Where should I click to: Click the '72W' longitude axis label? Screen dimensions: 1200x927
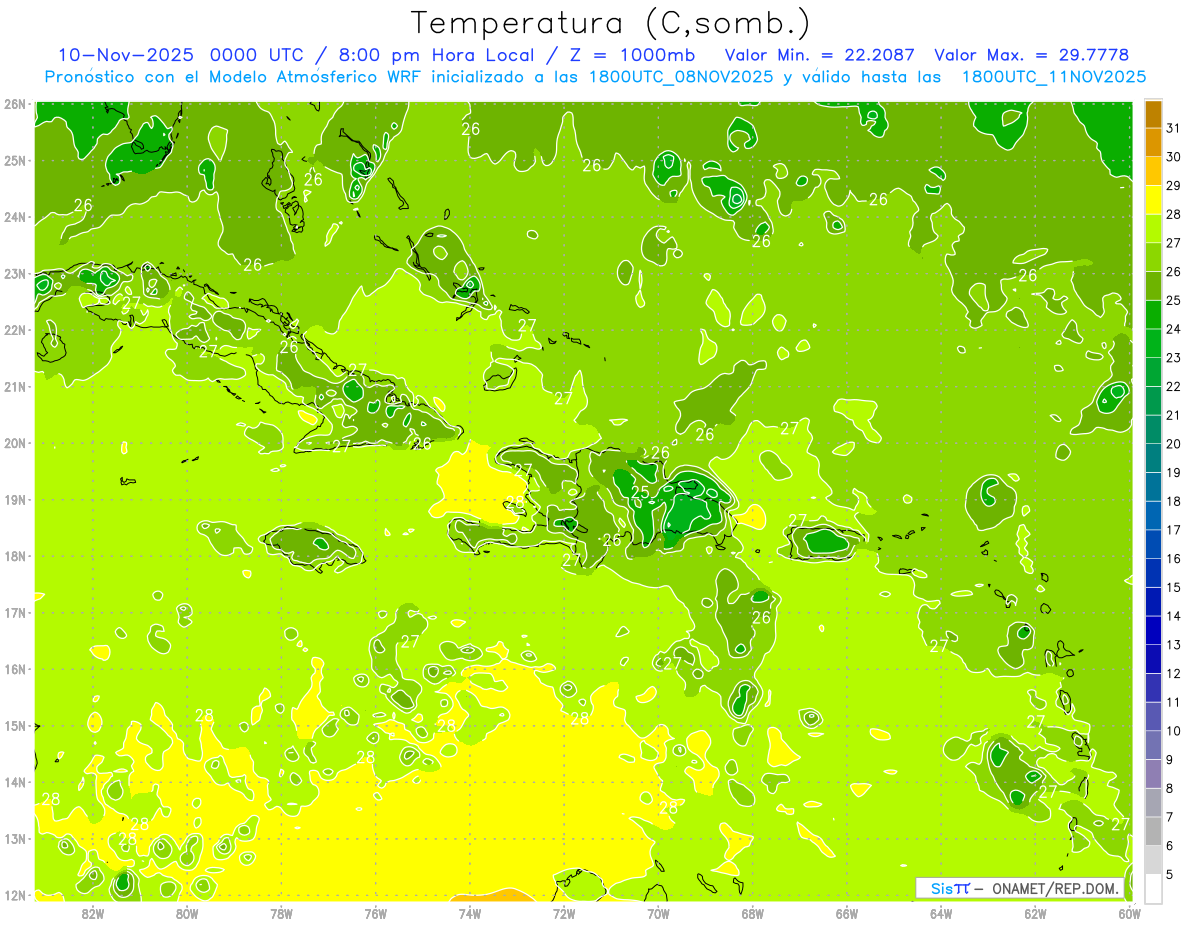(x=564, y=913)
